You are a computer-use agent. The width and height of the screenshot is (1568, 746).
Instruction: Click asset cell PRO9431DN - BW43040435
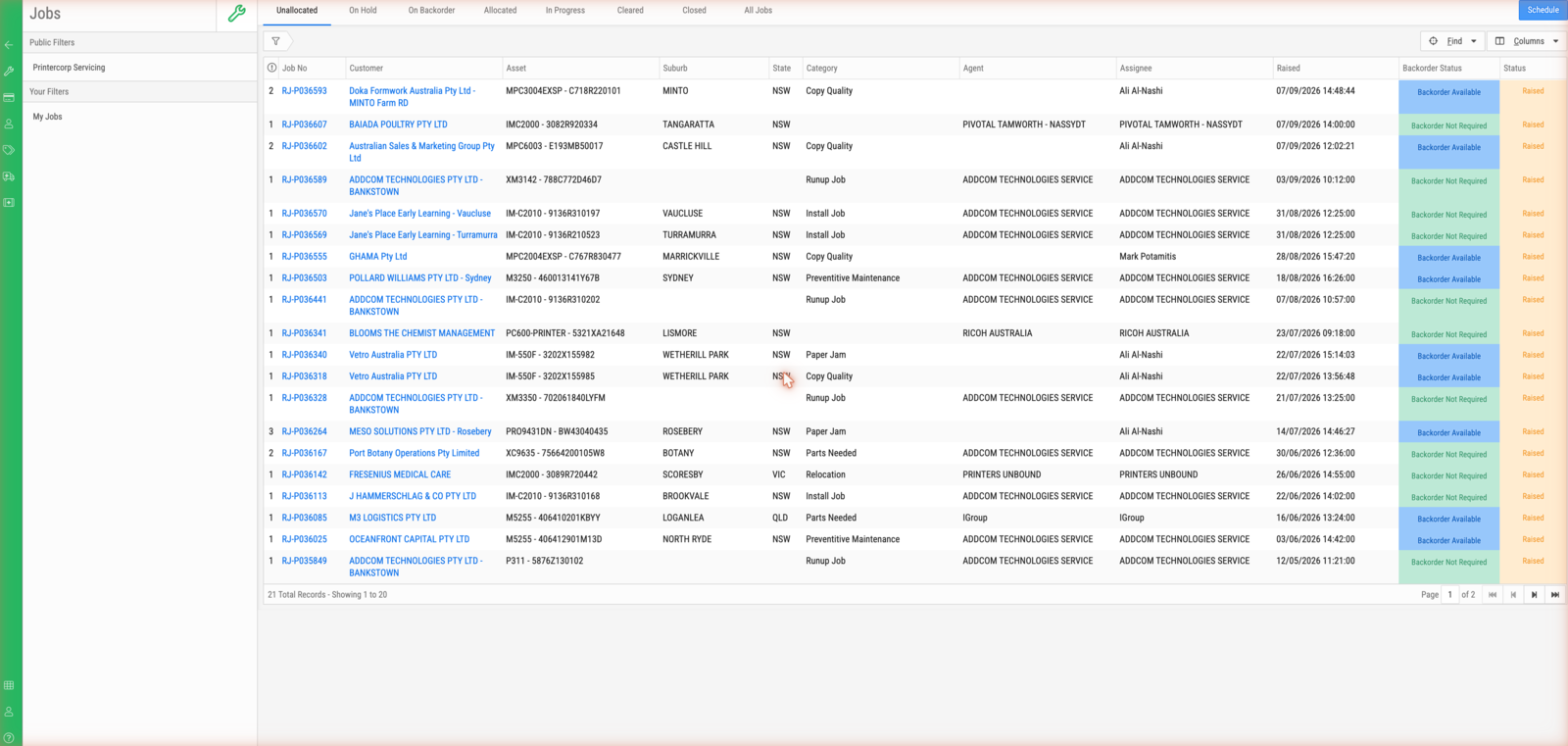(x=557, y=431)
